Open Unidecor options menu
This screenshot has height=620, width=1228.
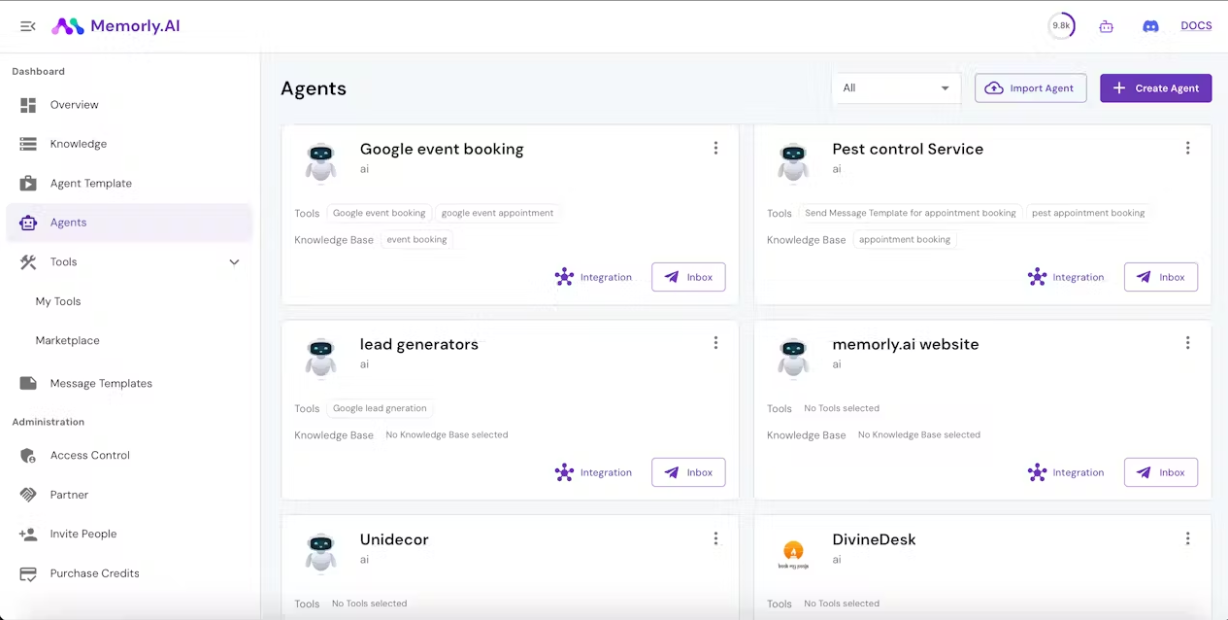pyautogui.click(x=715, y=538)
